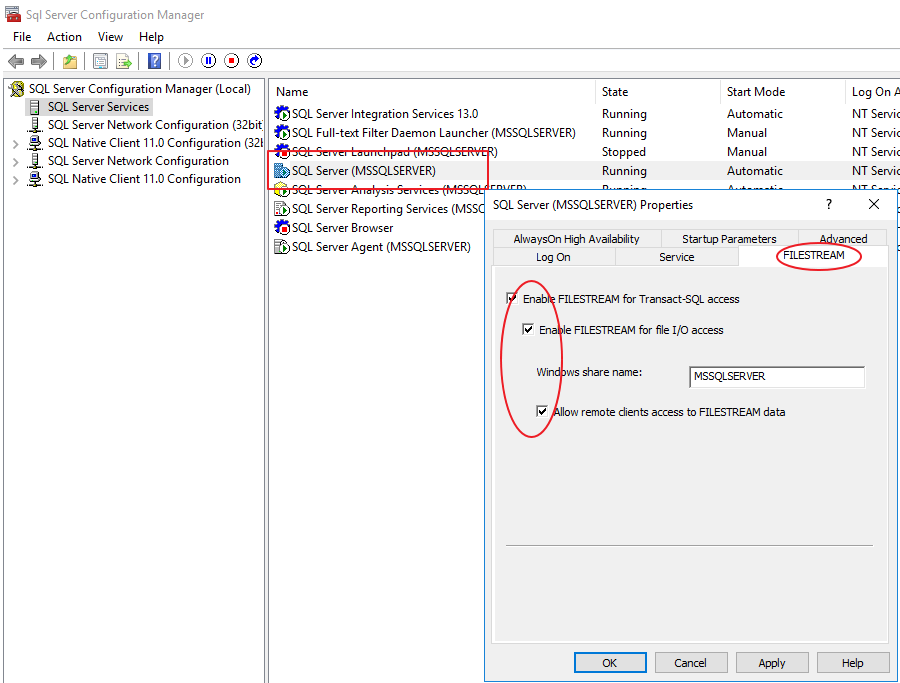This screenshot has width=900, height=683.
Task: Open the Action menu
Action: point(64,37)
